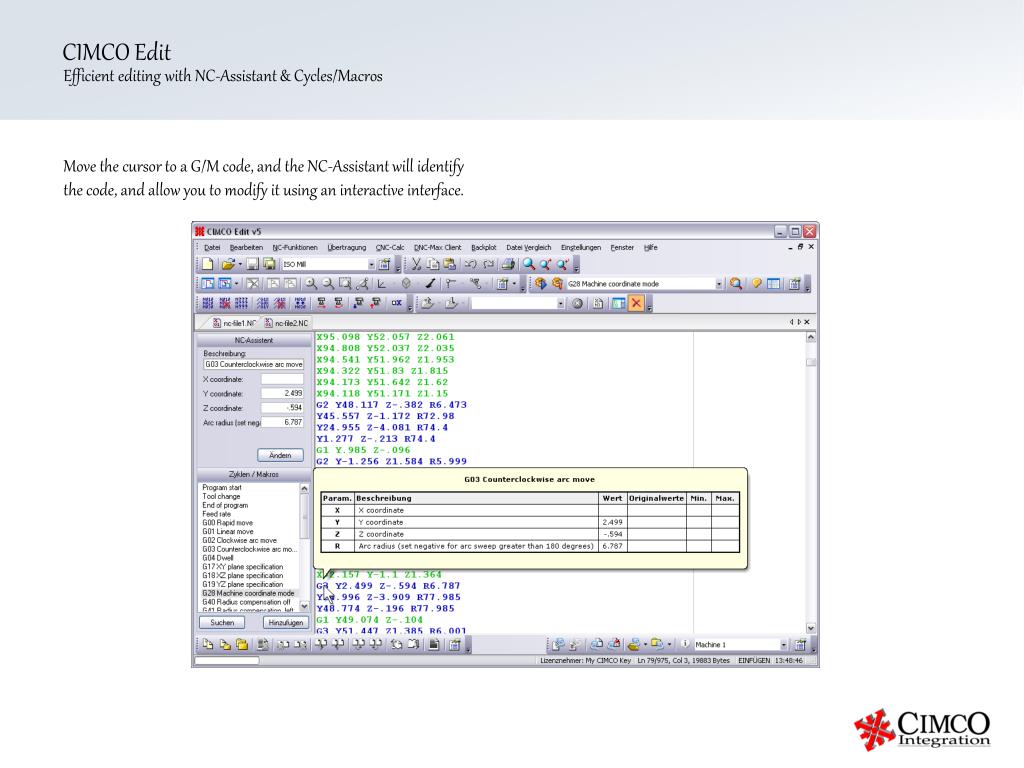Click the New file icon
Viewport: 1024px width, 768px height.
click(207, 264)
